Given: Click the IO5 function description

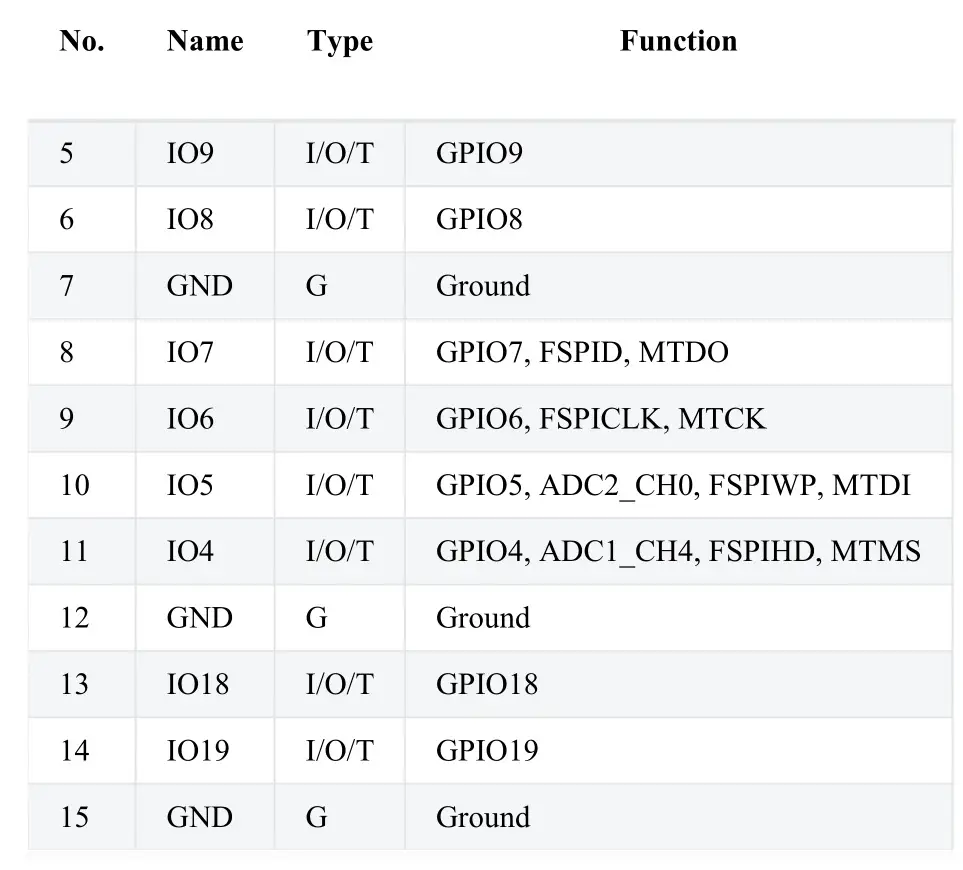Looking at the screenshot, I should pos(673,485).
